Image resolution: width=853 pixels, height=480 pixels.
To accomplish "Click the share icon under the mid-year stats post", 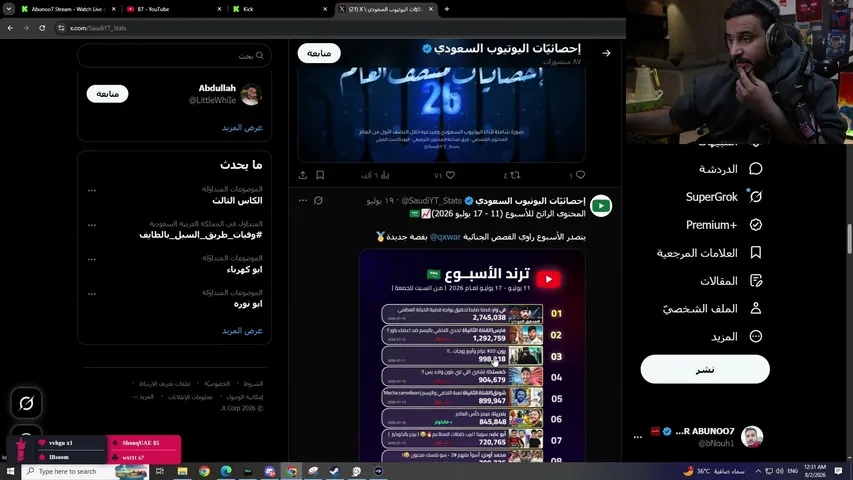I will click(x=303, y=175).
